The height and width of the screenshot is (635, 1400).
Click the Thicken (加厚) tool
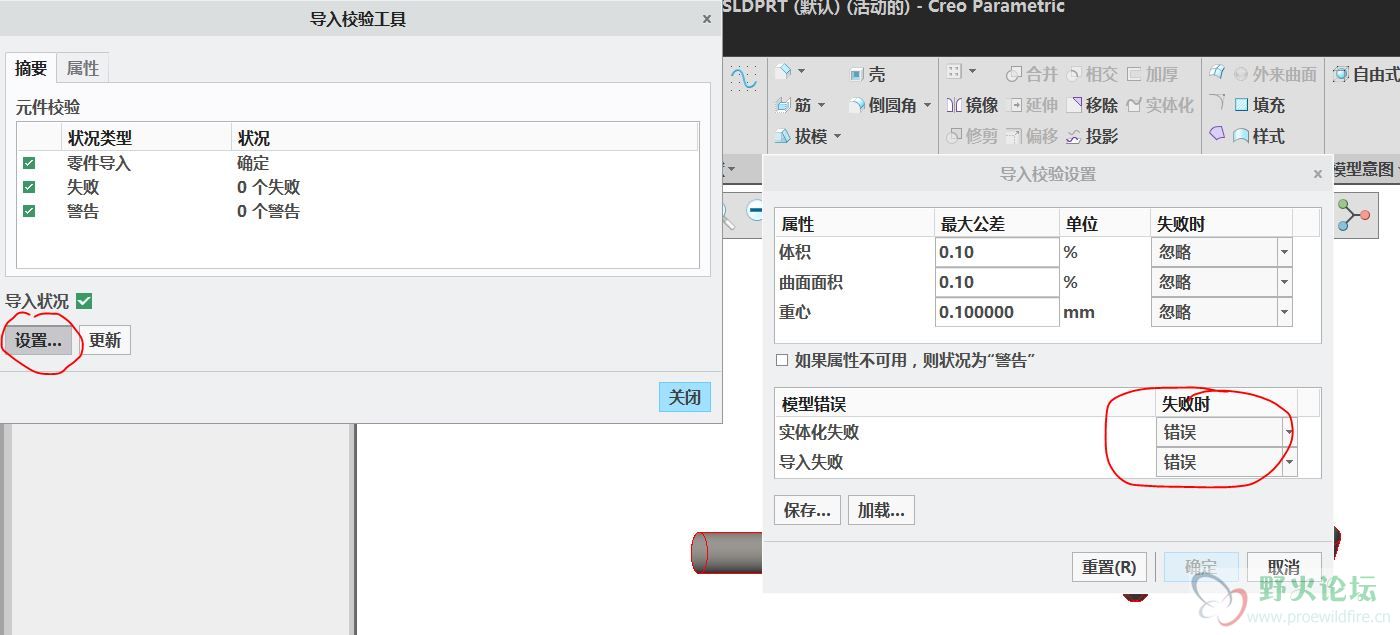(x=1152, y=74)
